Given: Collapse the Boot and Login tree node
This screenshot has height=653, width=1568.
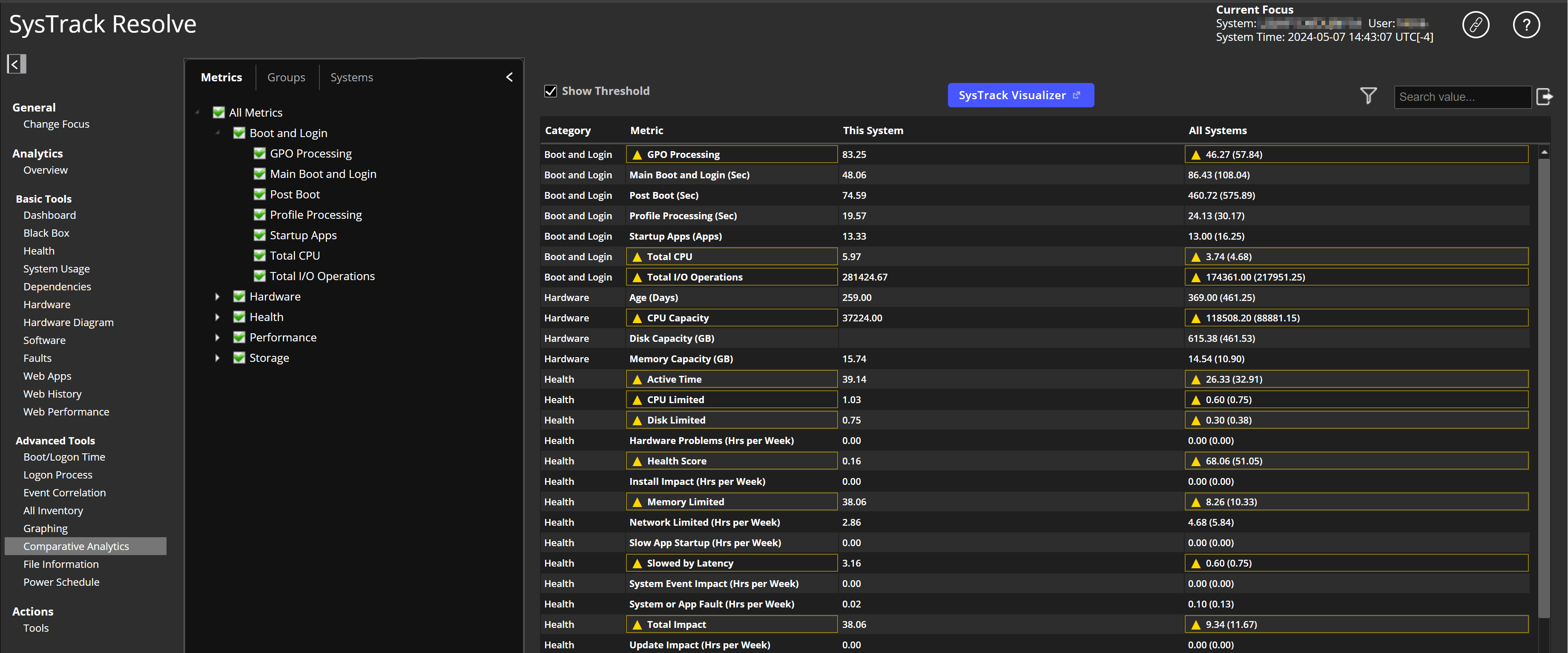Looking at the screenshot, I should tap(217, 132).
